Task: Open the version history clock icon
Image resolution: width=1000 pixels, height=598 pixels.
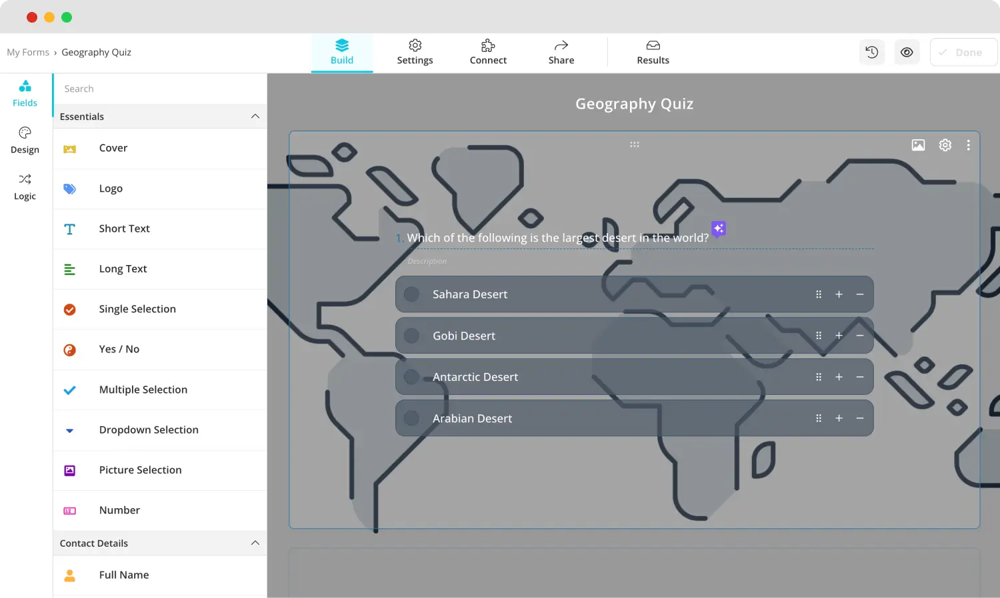Action: tap(872, 52)
